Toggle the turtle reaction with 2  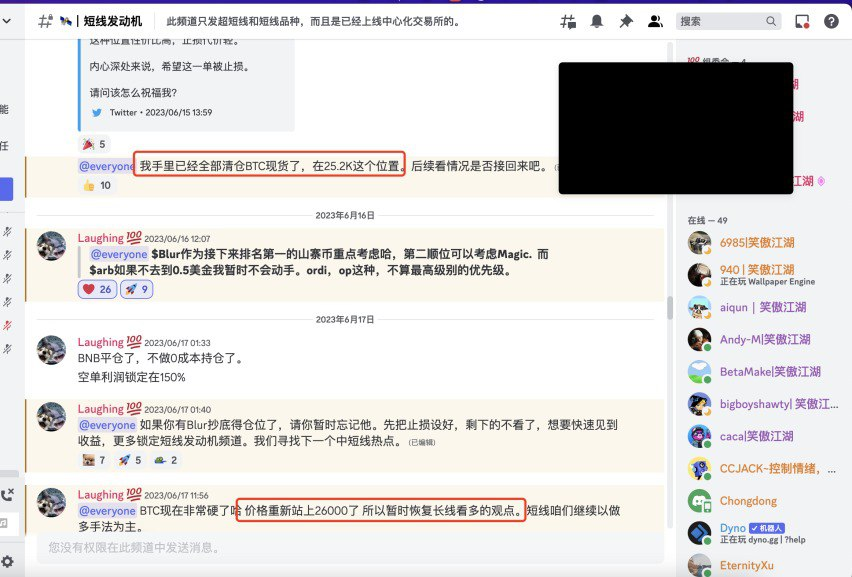[166, 460]
